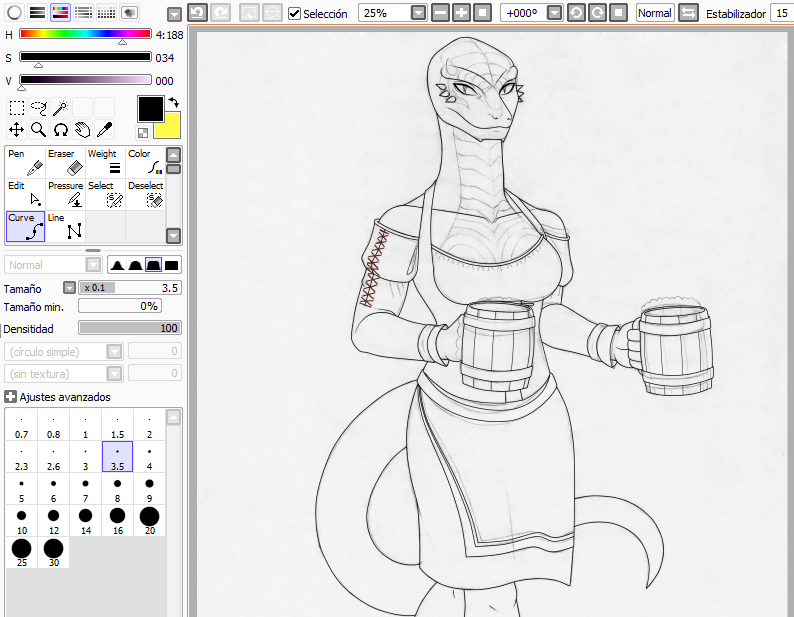Open the rotation angle dropdown
This screenshot has width=794, height=617.
555,13
